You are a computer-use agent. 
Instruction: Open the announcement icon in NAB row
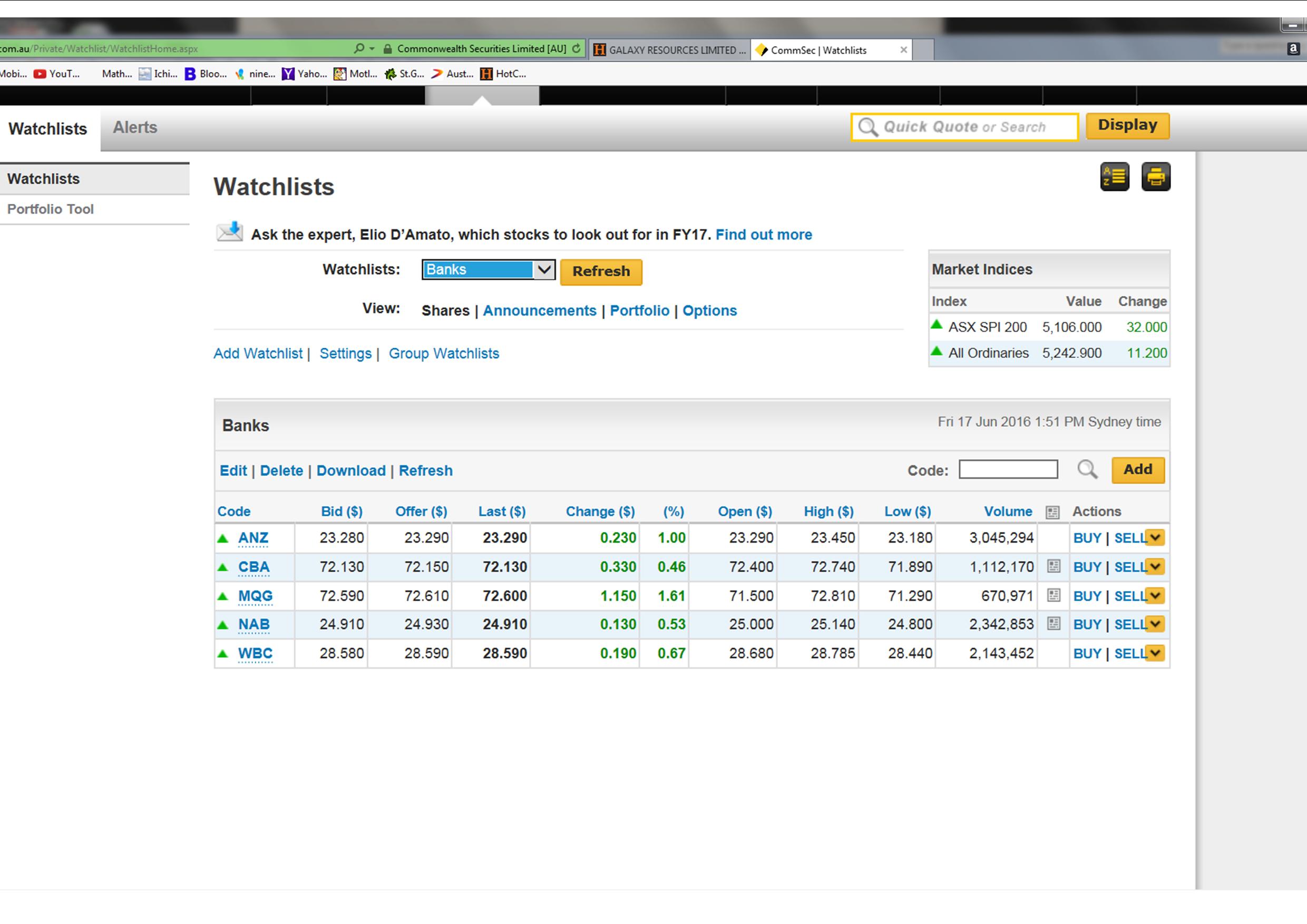click(1053, 624)
